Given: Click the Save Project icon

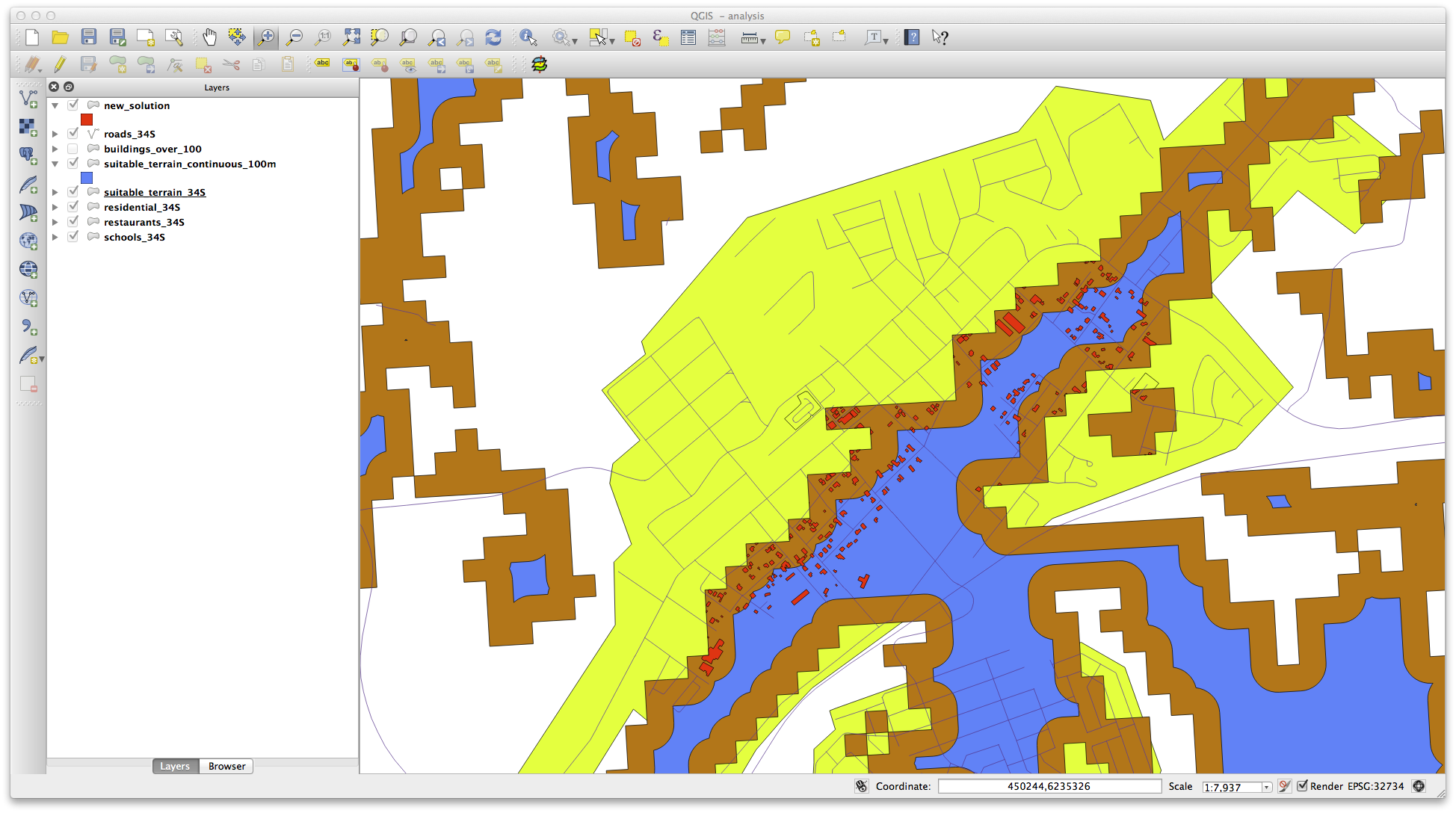Looking at the screenshot, I should (x=89, y=37).
